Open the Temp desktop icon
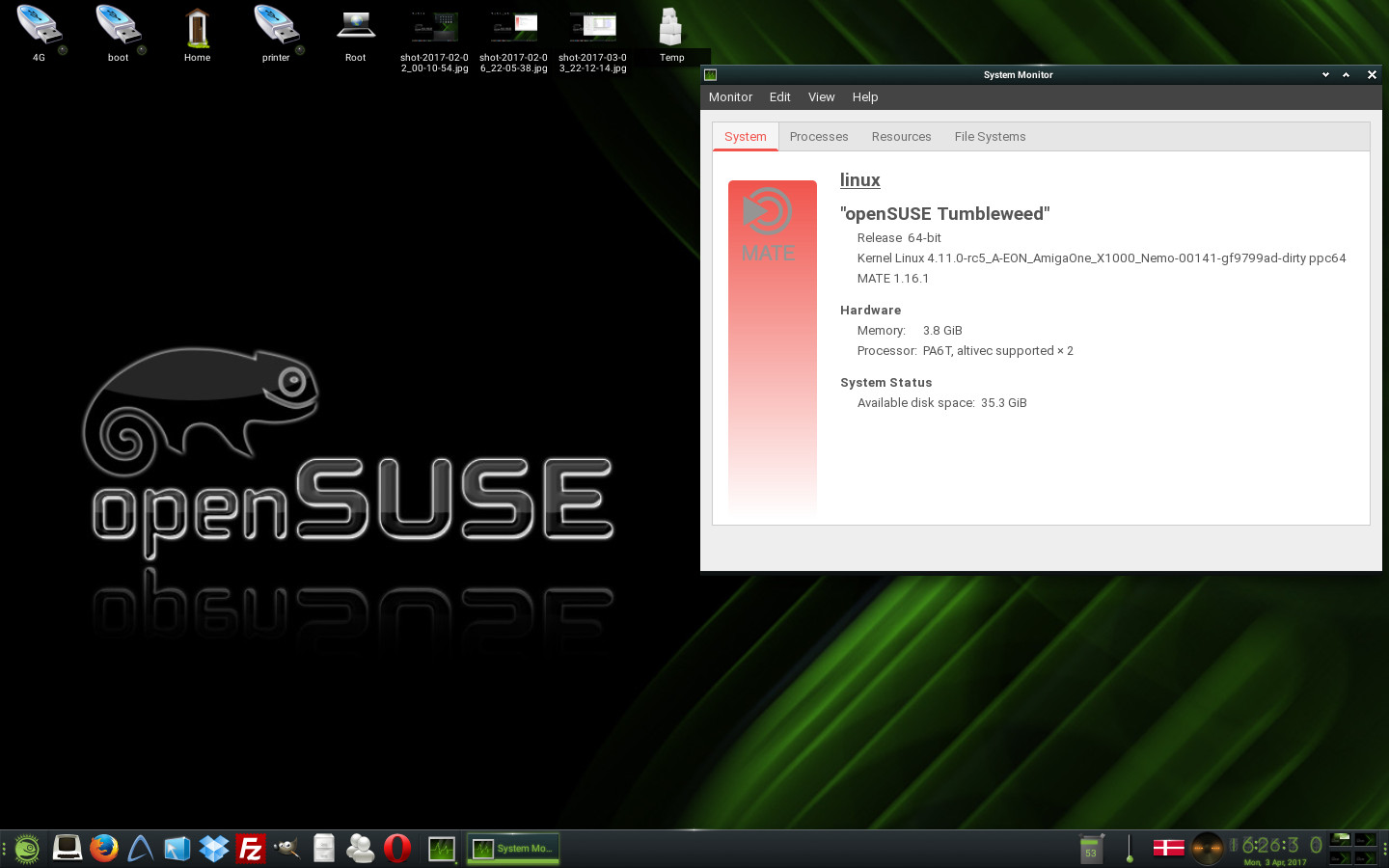1389x868 pixels. click(671, 34)
